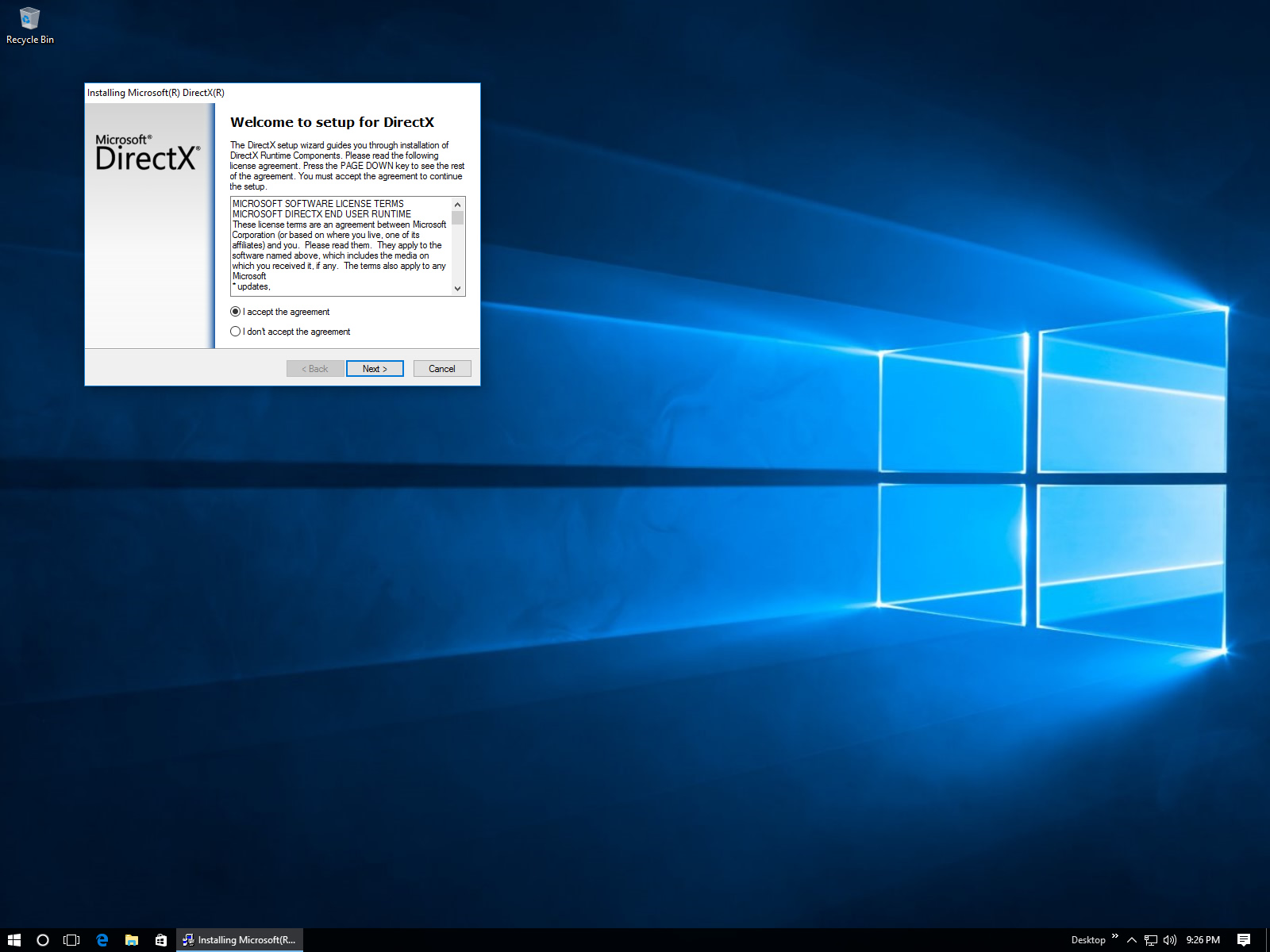This screenshot has height=952, width=1270.
Task: Click the Microsoft DirectX logo panel
Action: (149, 226)
